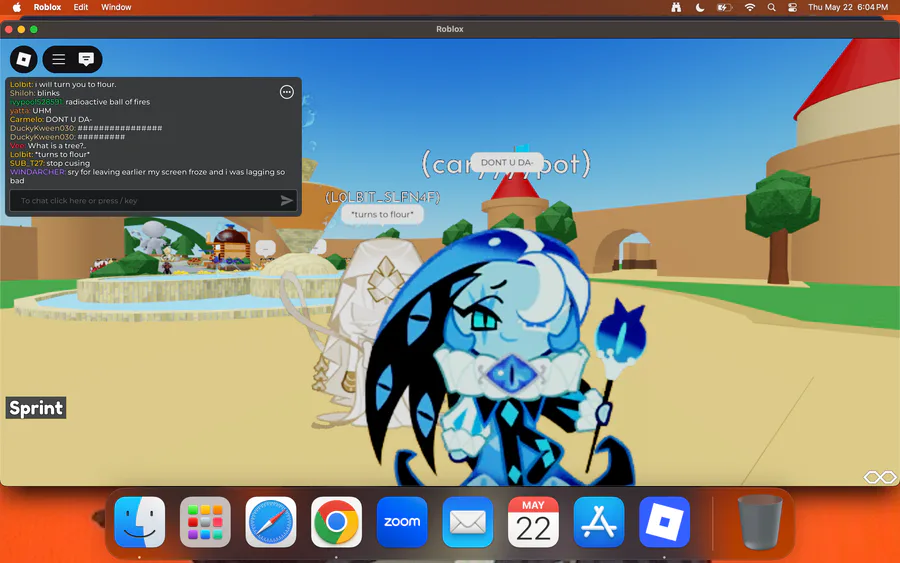Open the Trash in the Dock
The image size is (900, 563).
tap(759, 522)
